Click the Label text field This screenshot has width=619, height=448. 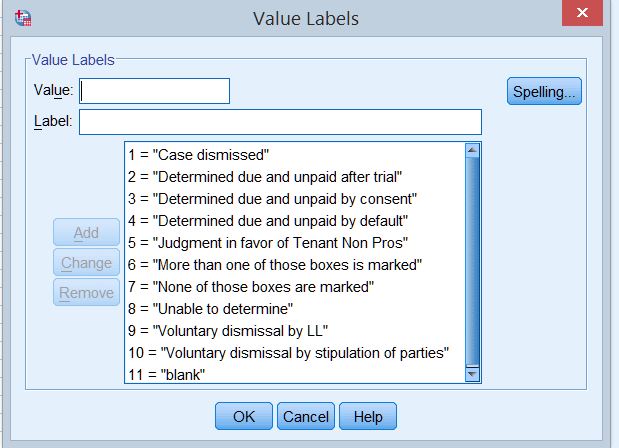(280, 122)
